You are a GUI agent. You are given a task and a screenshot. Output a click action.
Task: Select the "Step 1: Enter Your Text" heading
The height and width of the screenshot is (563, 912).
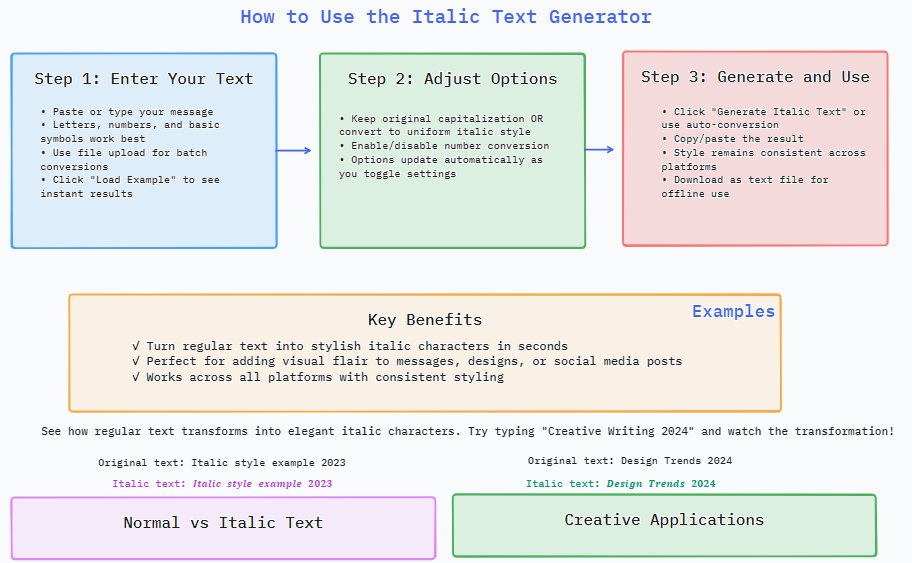[144, 79]
